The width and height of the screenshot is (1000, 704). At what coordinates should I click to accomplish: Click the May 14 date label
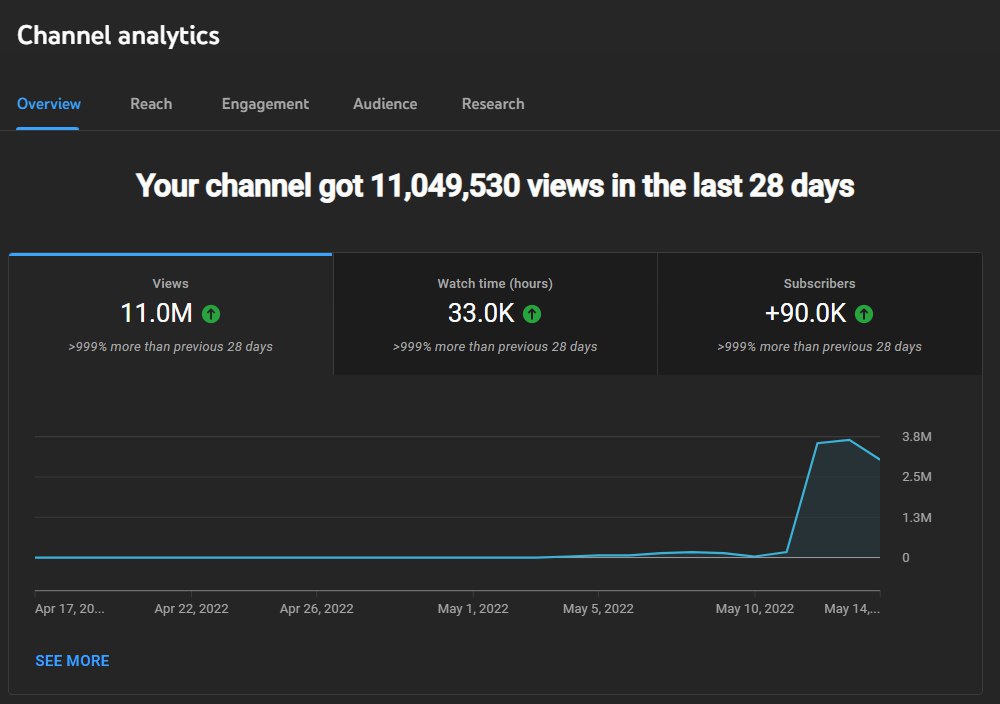coord(852,609)
